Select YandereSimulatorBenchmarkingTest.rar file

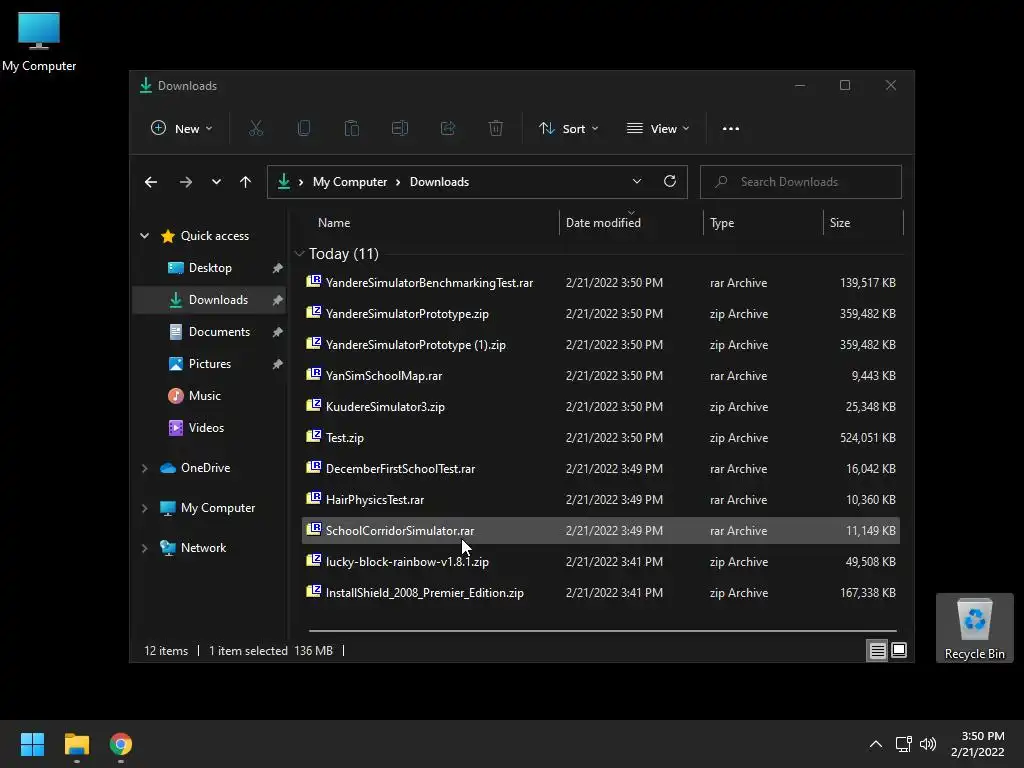click(x=601, y=283)
